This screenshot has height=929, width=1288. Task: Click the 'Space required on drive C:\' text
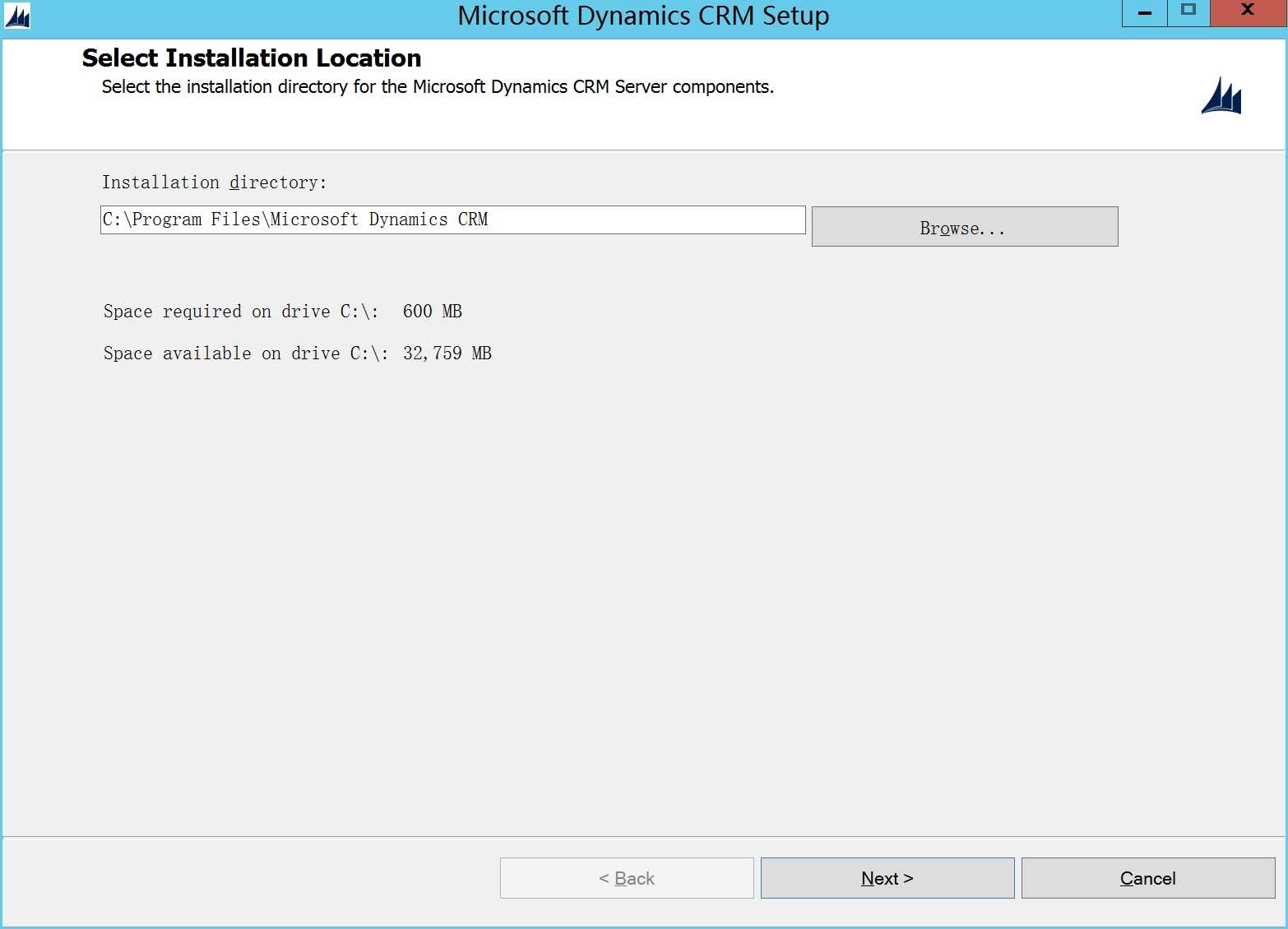[241, 312]
